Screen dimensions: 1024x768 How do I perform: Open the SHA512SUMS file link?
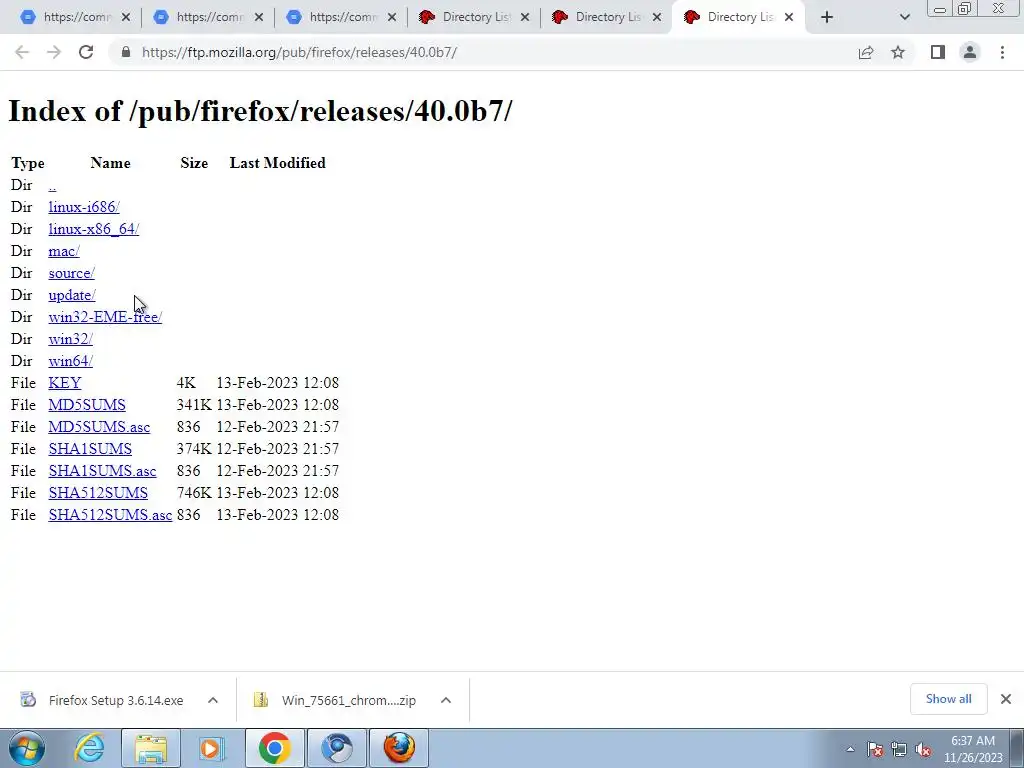coord(98,493)
